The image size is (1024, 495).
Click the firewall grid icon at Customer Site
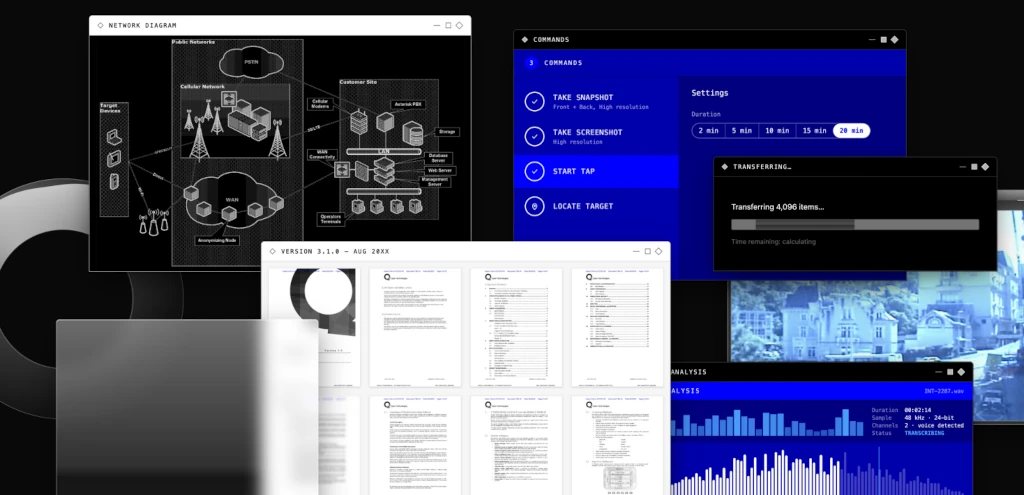[x=361, y=171]
